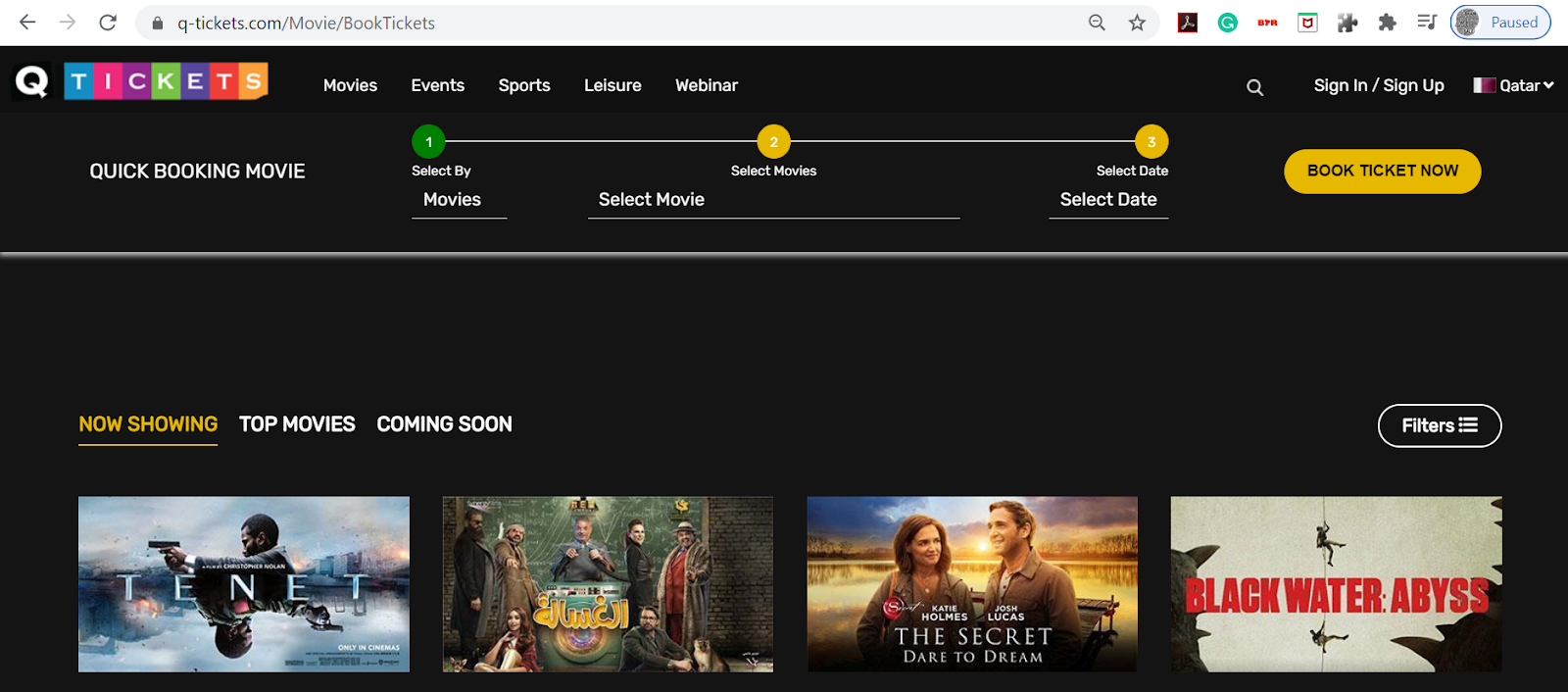
Task: Open the Tenet movie poster
Action: pyautogui.click(x=244, y=584)
